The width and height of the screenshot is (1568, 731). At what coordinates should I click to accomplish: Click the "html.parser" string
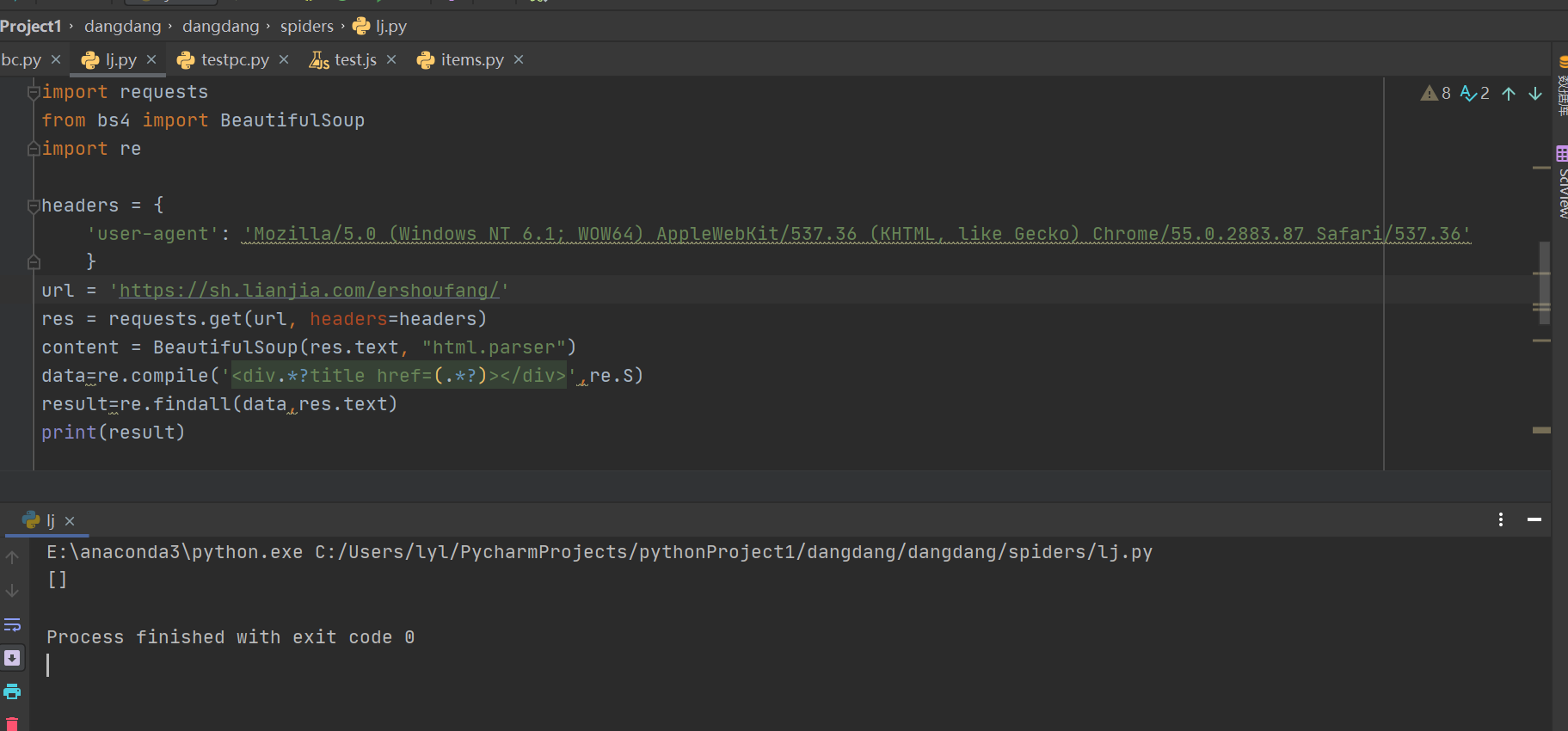pos(494,347)
